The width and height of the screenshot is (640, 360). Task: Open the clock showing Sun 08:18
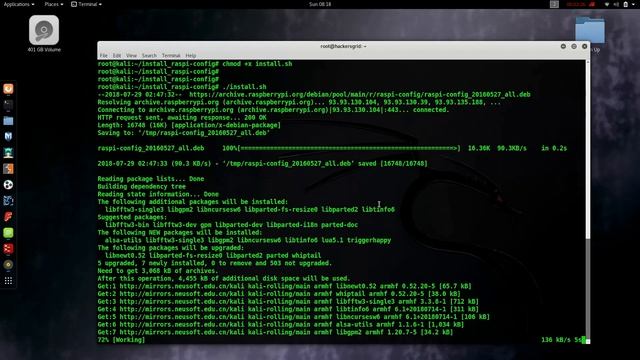(x=320, y=4)
